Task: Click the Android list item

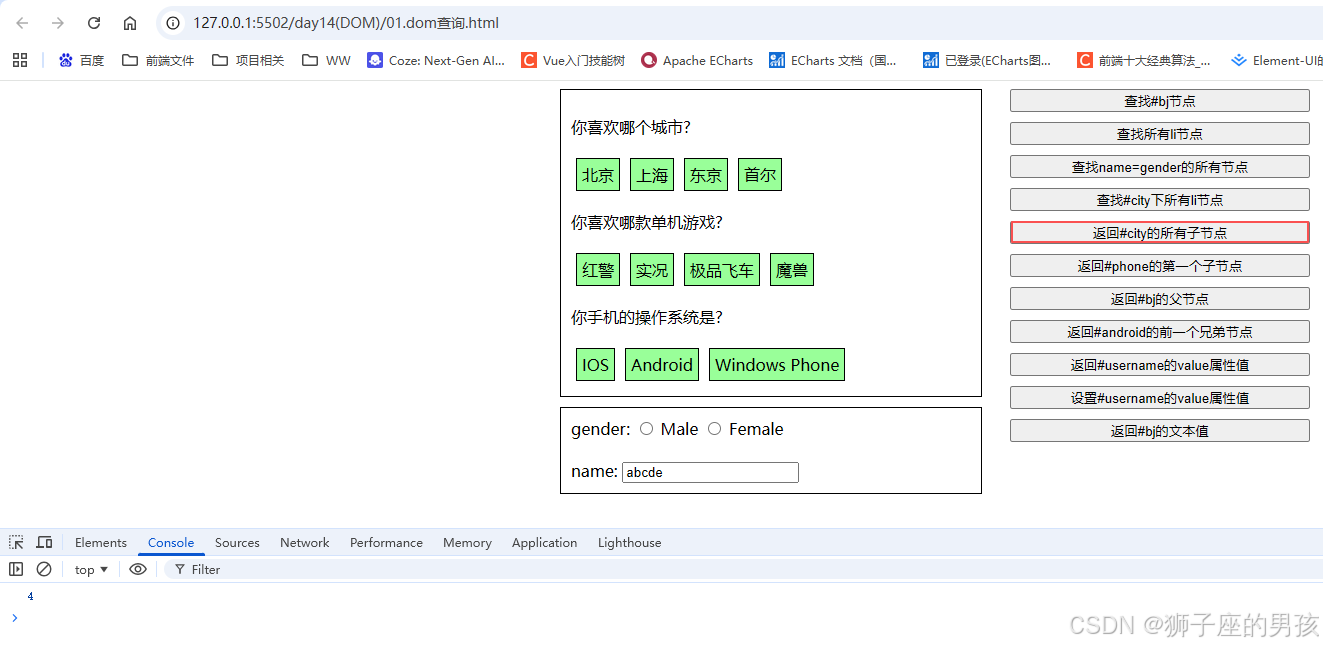Action: click(x=662, y=365)
